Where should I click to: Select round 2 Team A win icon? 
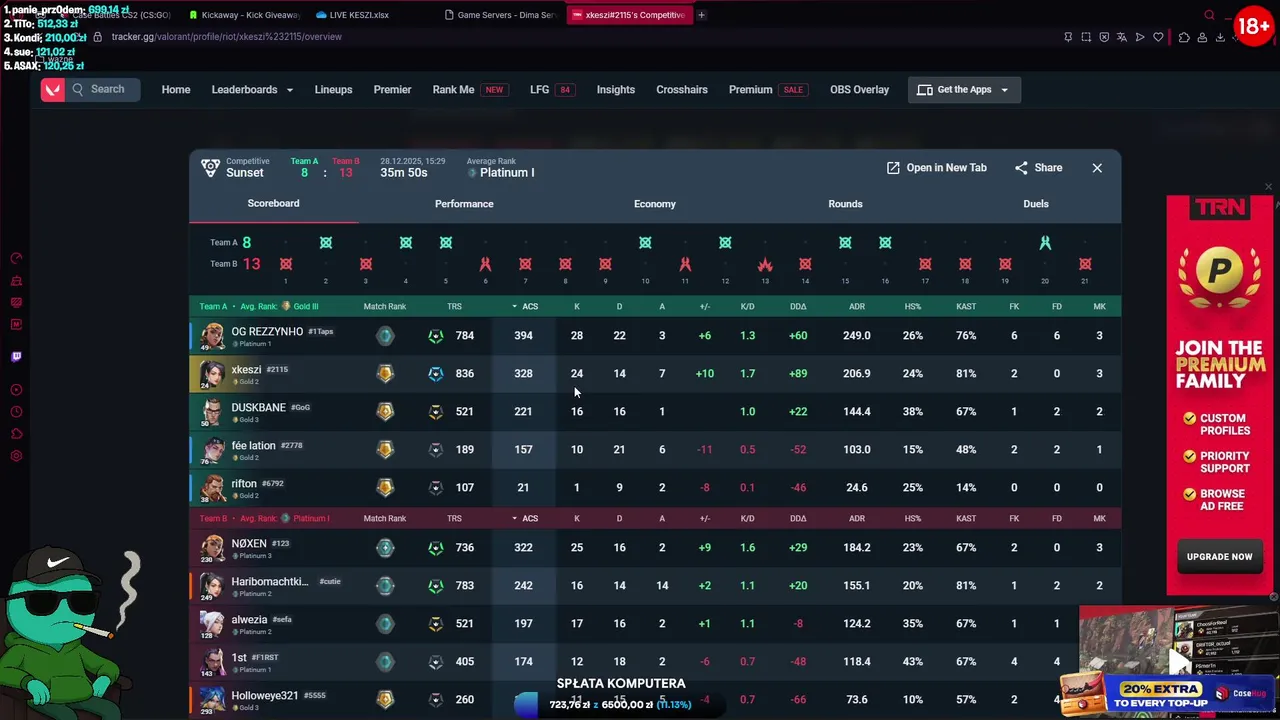326,243
